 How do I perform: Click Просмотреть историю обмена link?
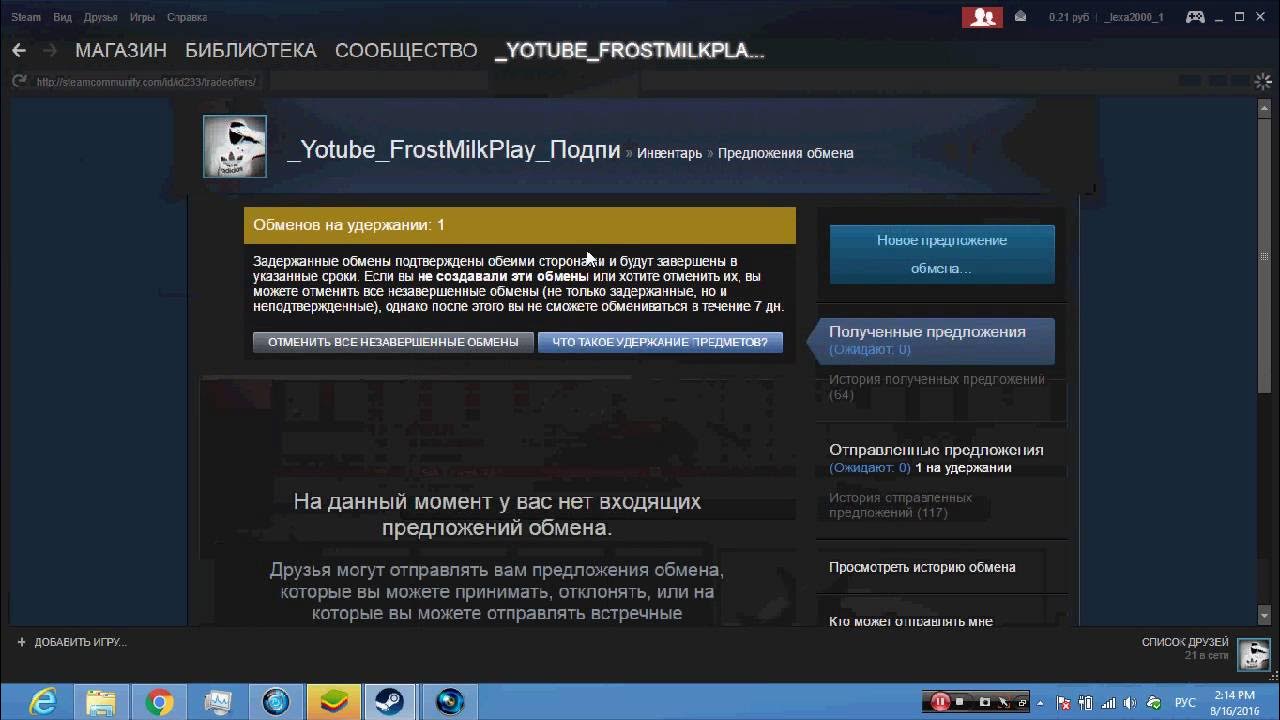click(922, 567)
